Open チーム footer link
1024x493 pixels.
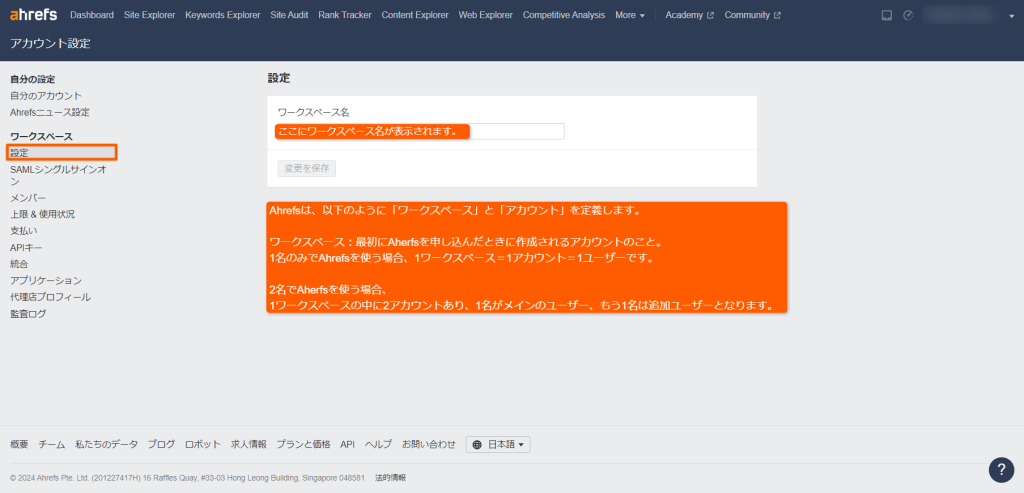(52, 444)
